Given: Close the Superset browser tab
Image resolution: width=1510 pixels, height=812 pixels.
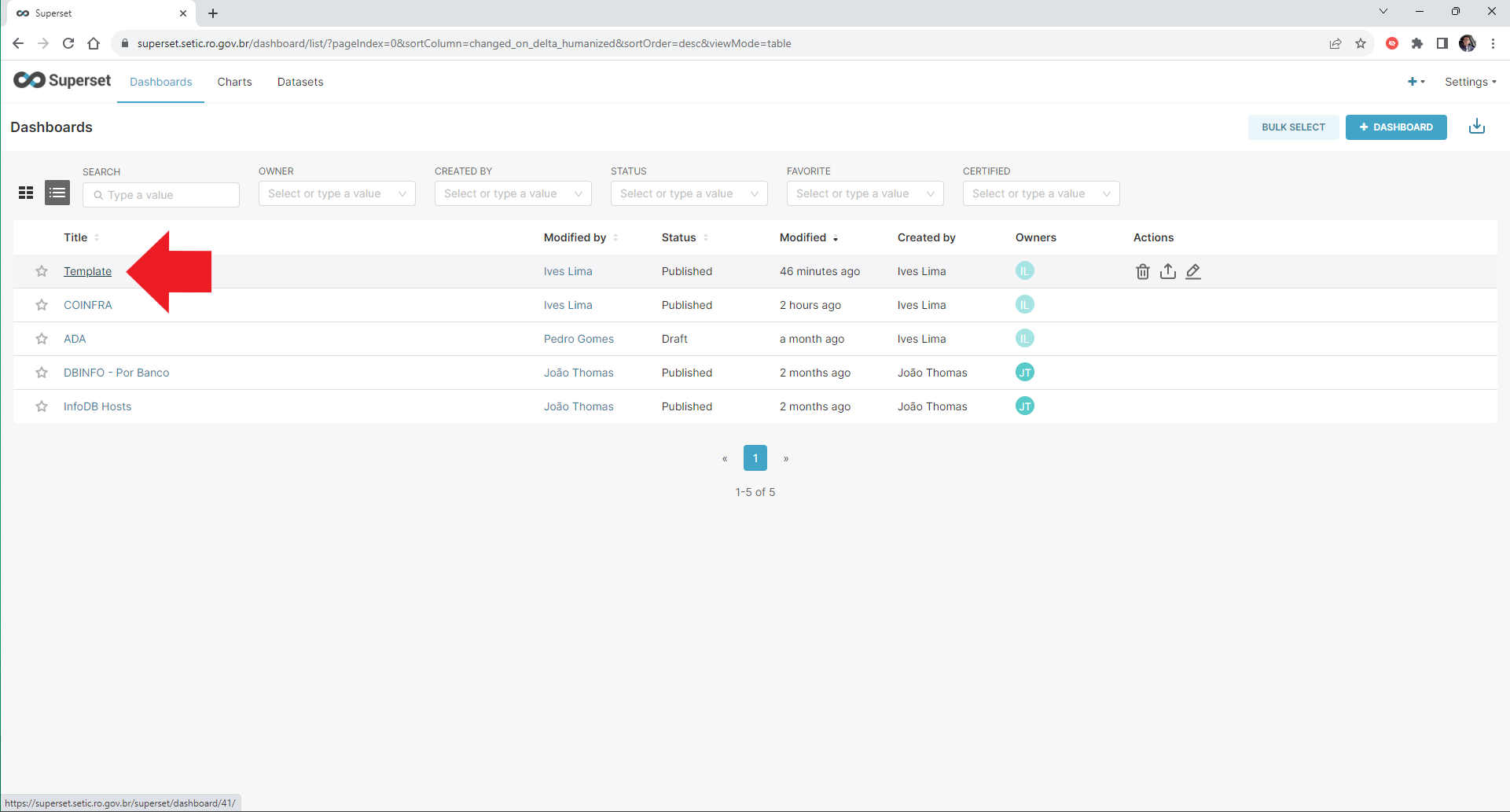Looking at the screenshot, I should [183, 13].
